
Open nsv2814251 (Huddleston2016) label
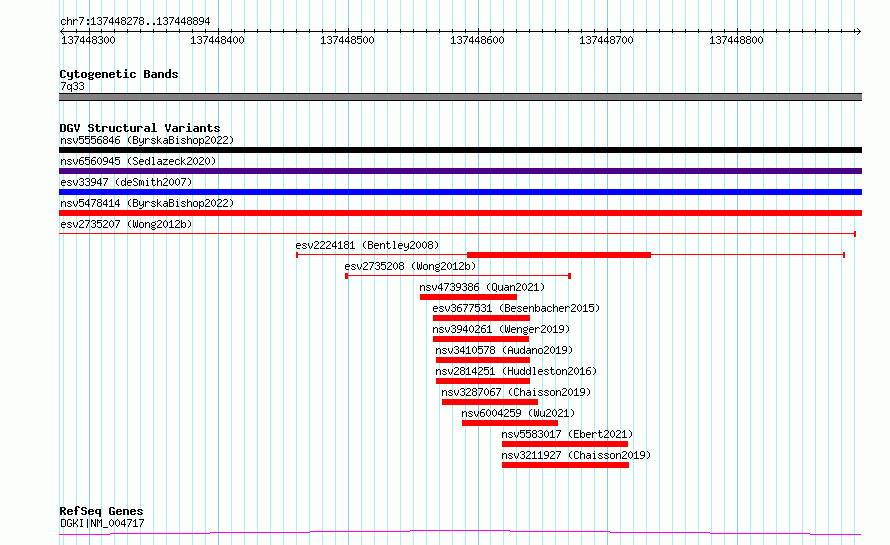pyautogui.click(x=516, y=371)
